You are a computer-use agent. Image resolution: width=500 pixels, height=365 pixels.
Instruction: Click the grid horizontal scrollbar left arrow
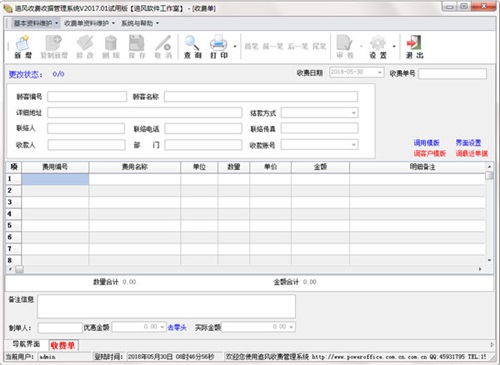[x=10, y=269]
